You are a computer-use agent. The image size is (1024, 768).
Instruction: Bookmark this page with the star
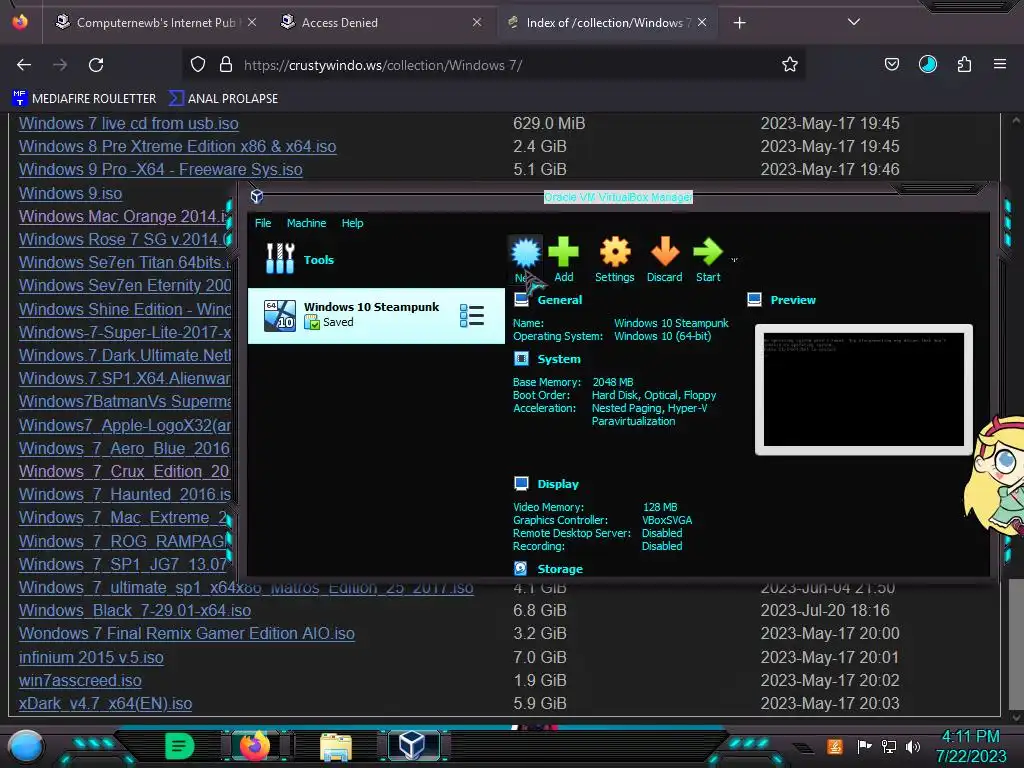coord(790,64)
